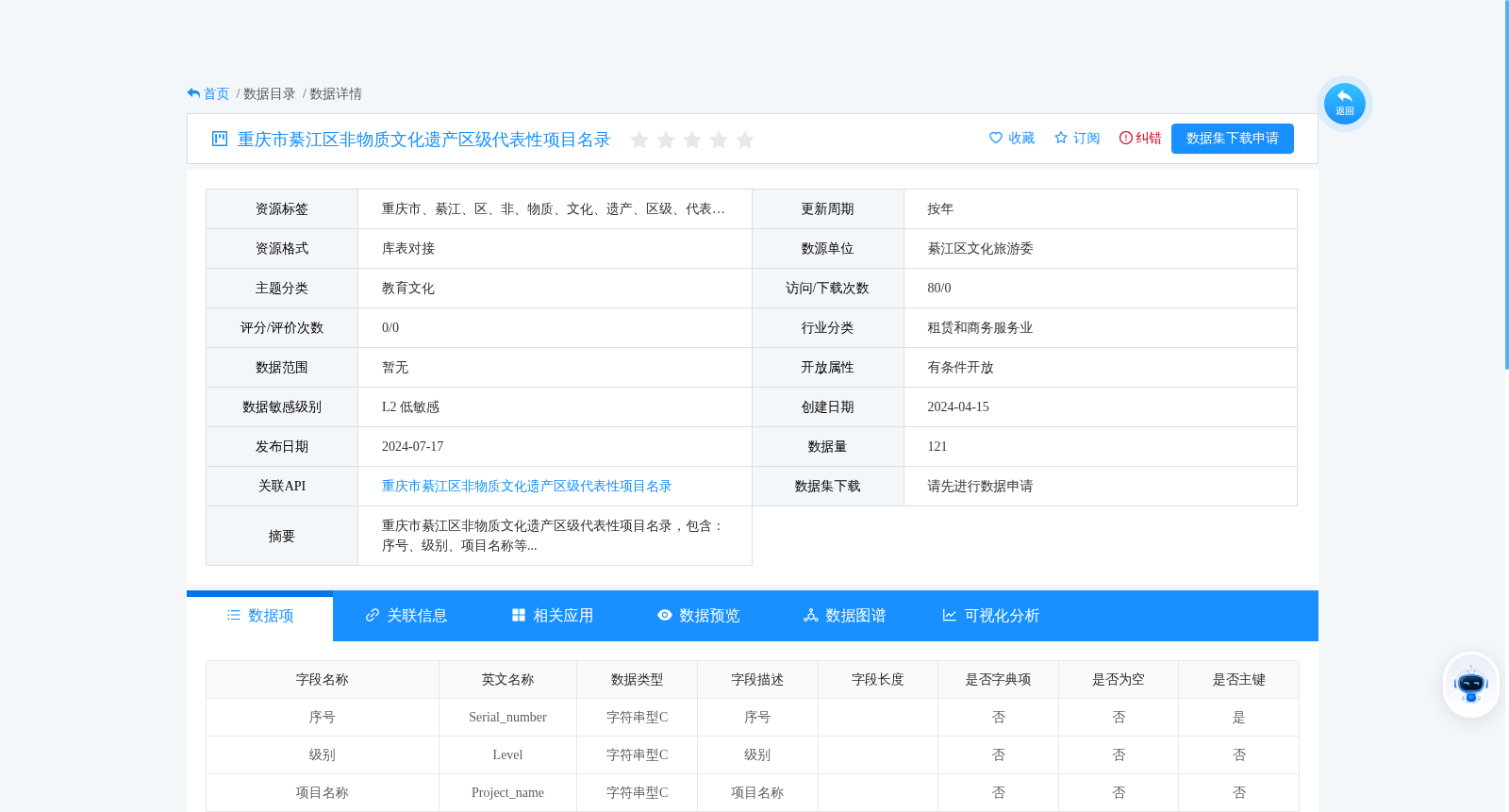This screenshot has height=812, width=1509.
Task: Rate the dataset three stars
Action: click(x=692, y=140)
